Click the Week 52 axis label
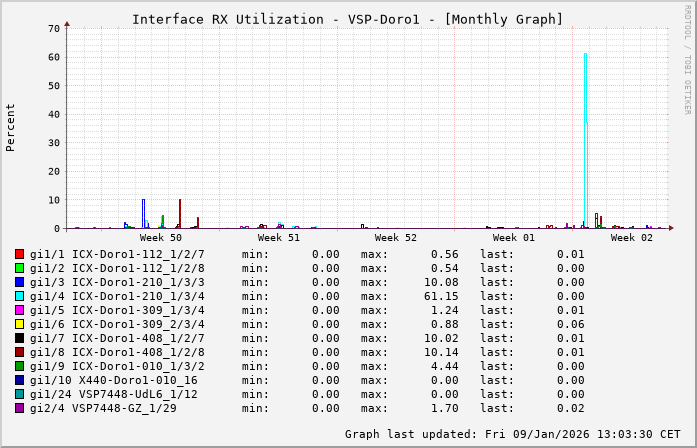 point(396,238)
